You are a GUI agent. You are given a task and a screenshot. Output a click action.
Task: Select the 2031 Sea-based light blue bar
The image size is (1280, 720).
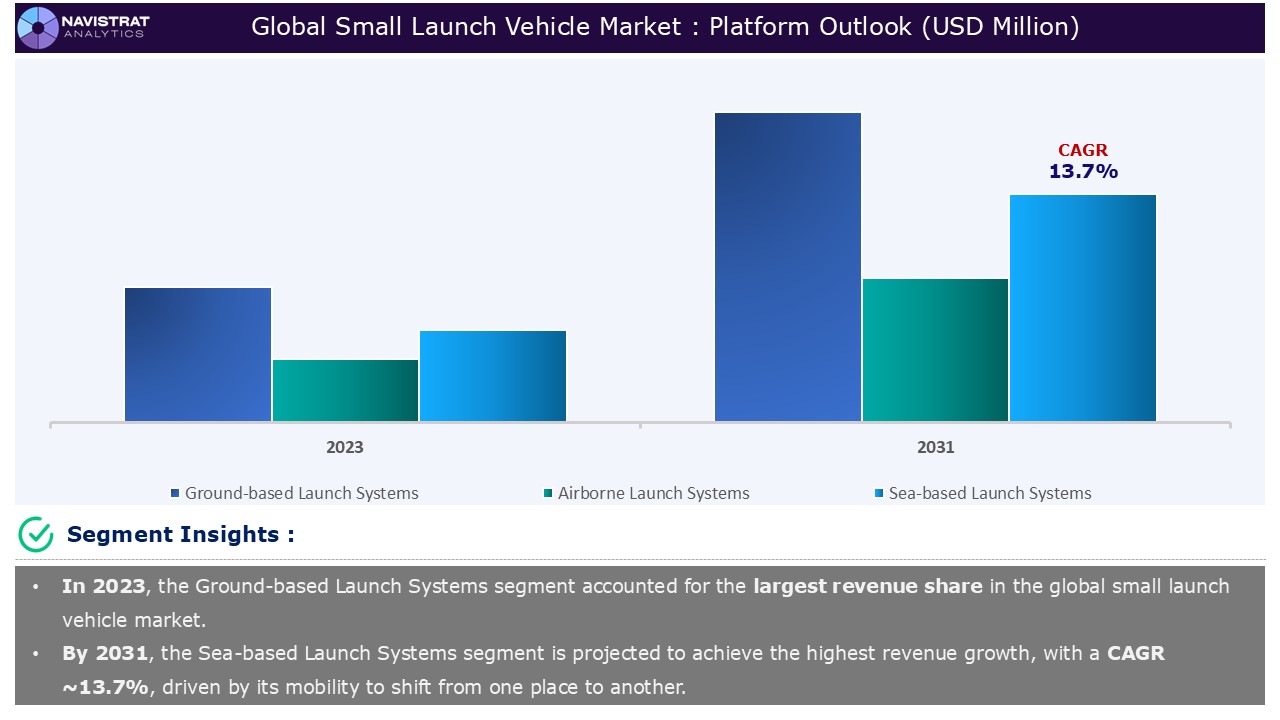[x=1083, y=307]
